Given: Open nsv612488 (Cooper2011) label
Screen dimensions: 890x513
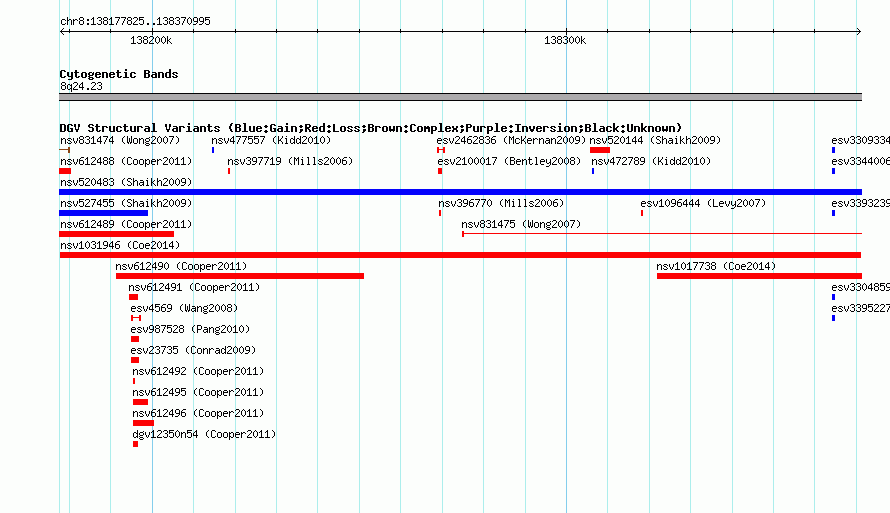Looking at the screenshot, I should 126,161.
